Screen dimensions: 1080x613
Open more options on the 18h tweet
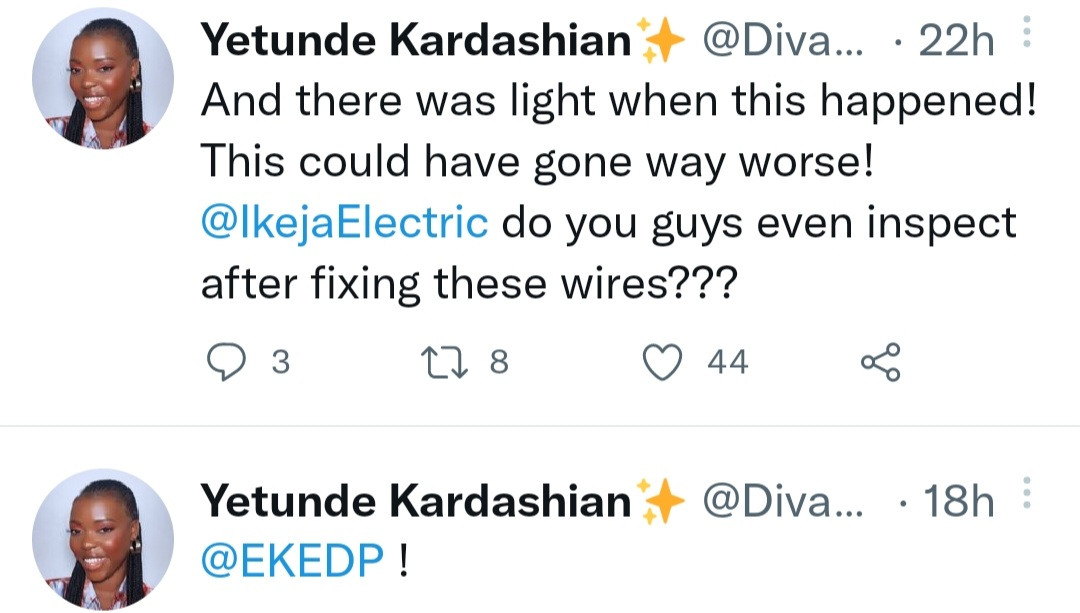point(1023,498)
